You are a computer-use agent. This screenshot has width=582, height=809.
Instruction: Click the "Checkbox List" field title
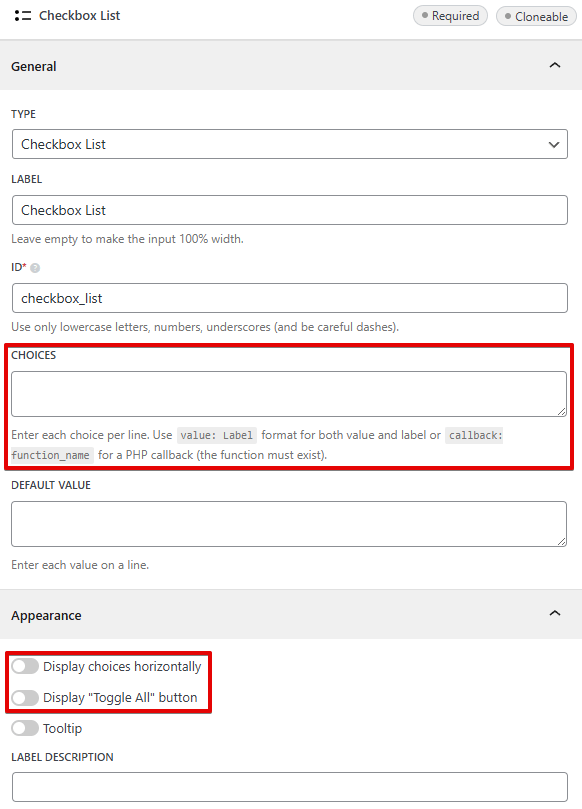coord(79,15)
